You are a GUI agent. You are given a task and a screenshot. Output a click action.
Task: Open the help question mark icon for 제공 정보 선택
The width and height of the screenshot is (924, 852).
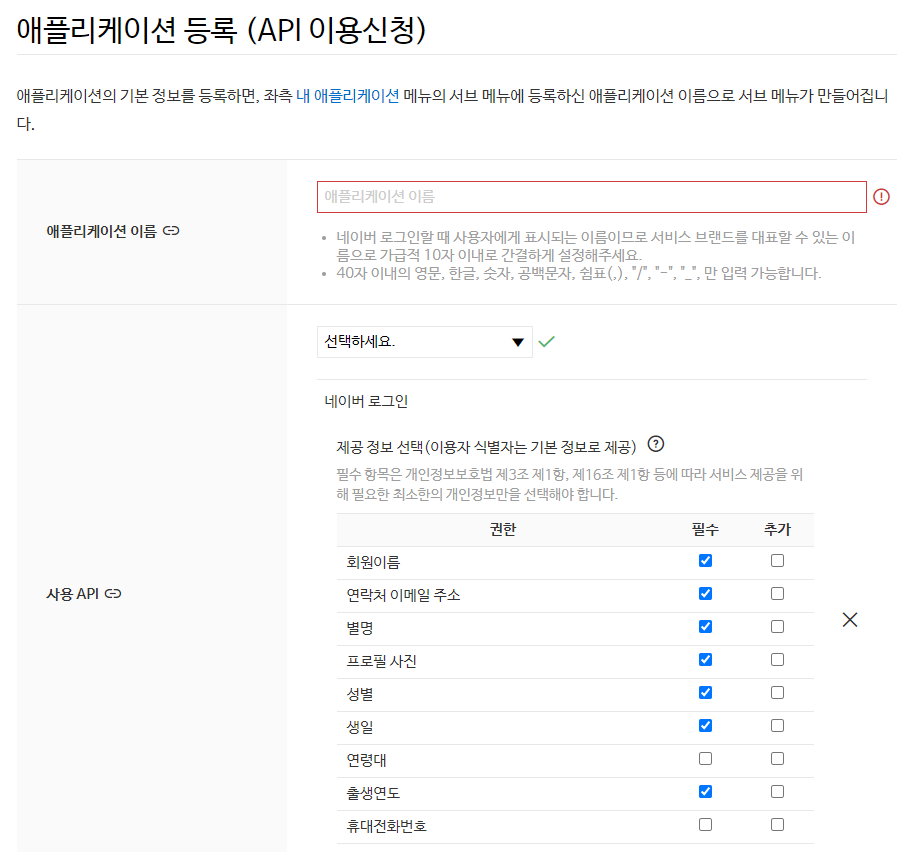tap(656, 444)
